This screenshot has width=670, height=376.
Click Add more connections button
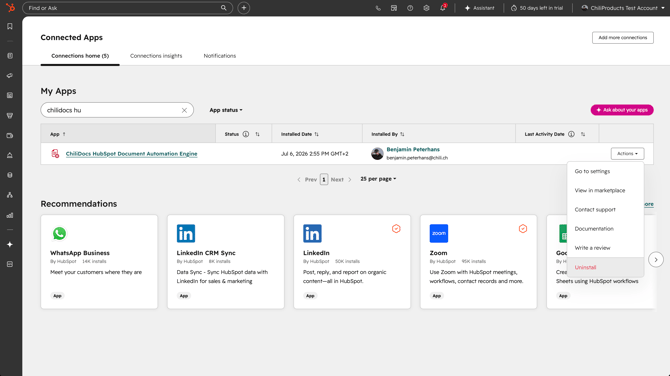[623, 38]
